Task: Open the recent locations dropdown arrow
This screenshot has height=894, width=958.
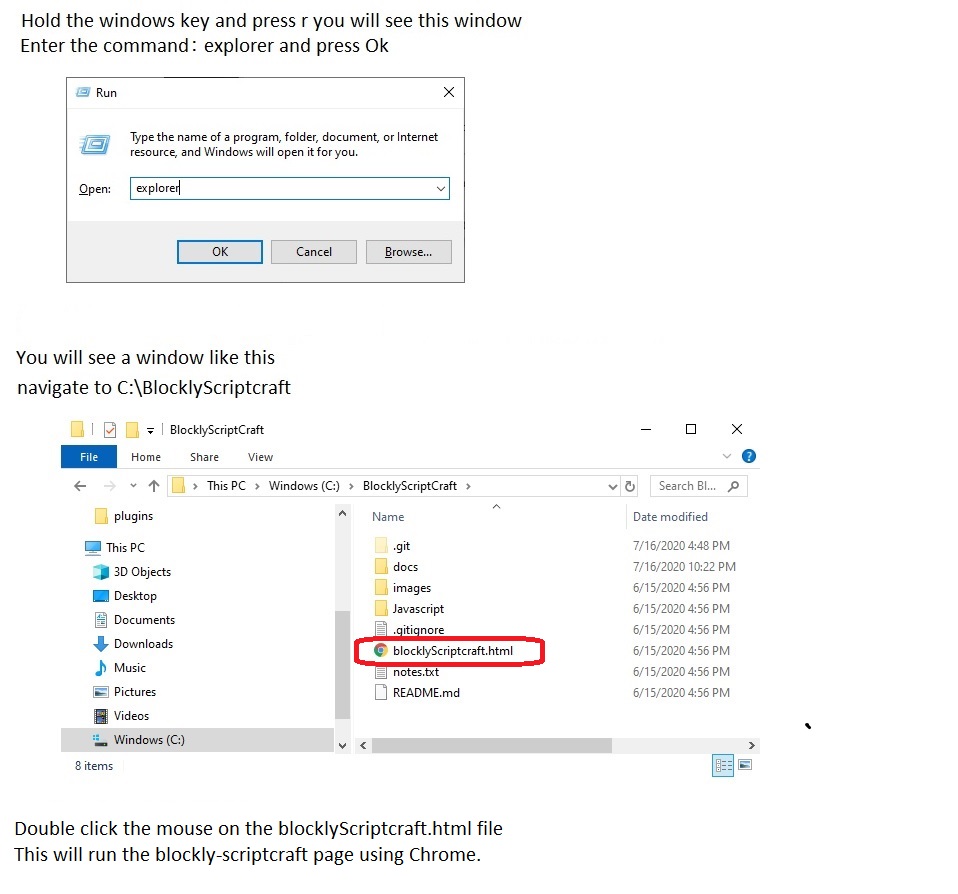Action: (133, 486)
